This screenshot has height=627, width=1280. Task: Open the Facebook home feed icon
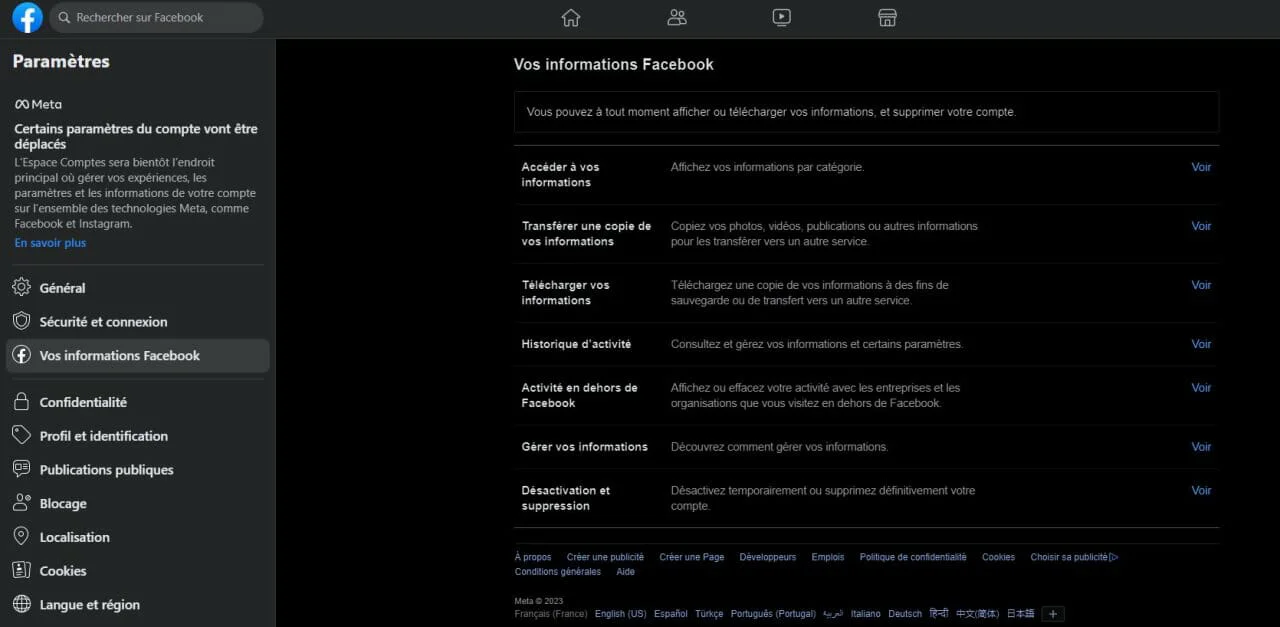pos(570,17)
